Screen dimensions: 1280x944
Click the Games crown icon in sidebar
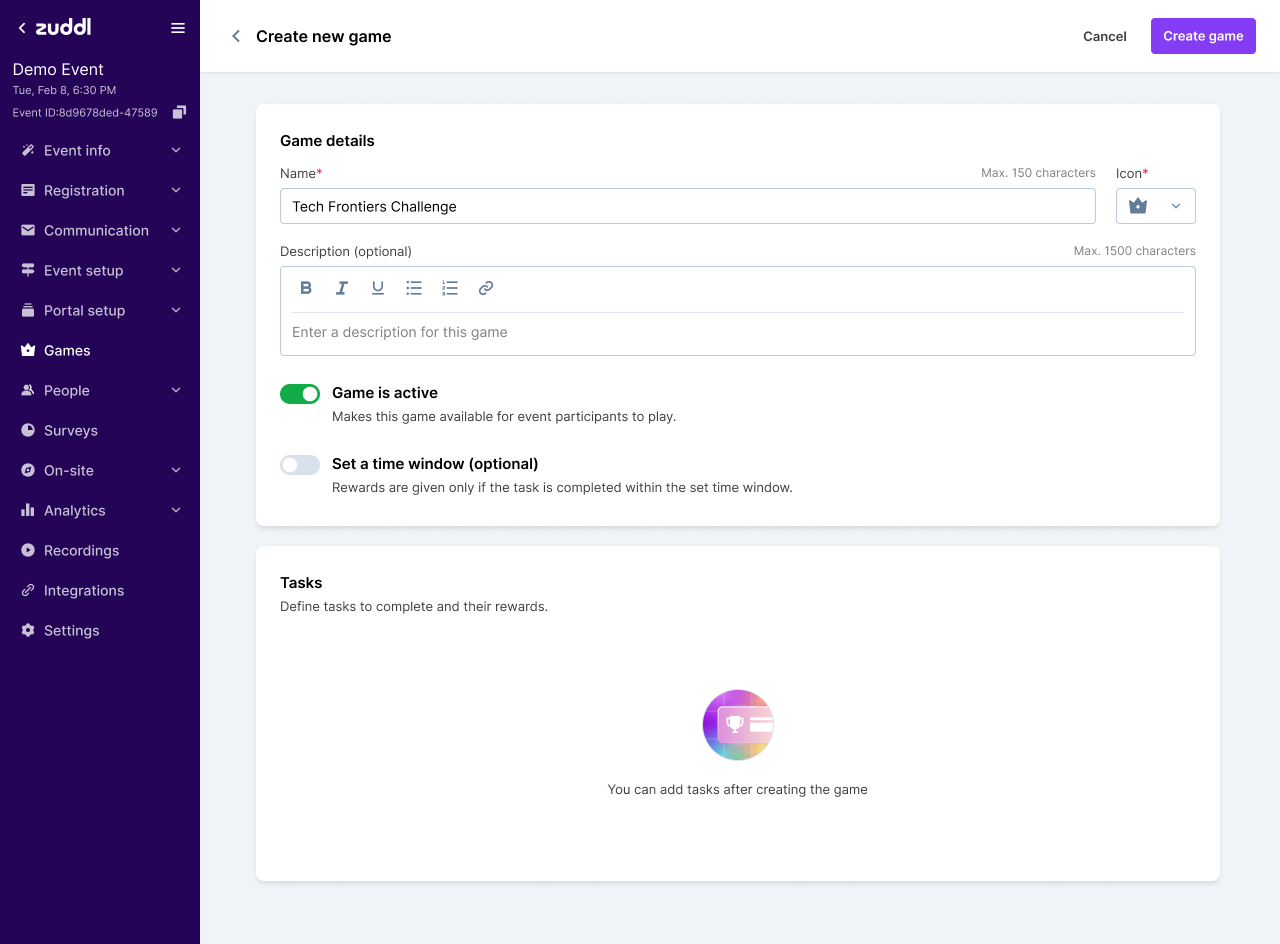(x=28, y=350)
